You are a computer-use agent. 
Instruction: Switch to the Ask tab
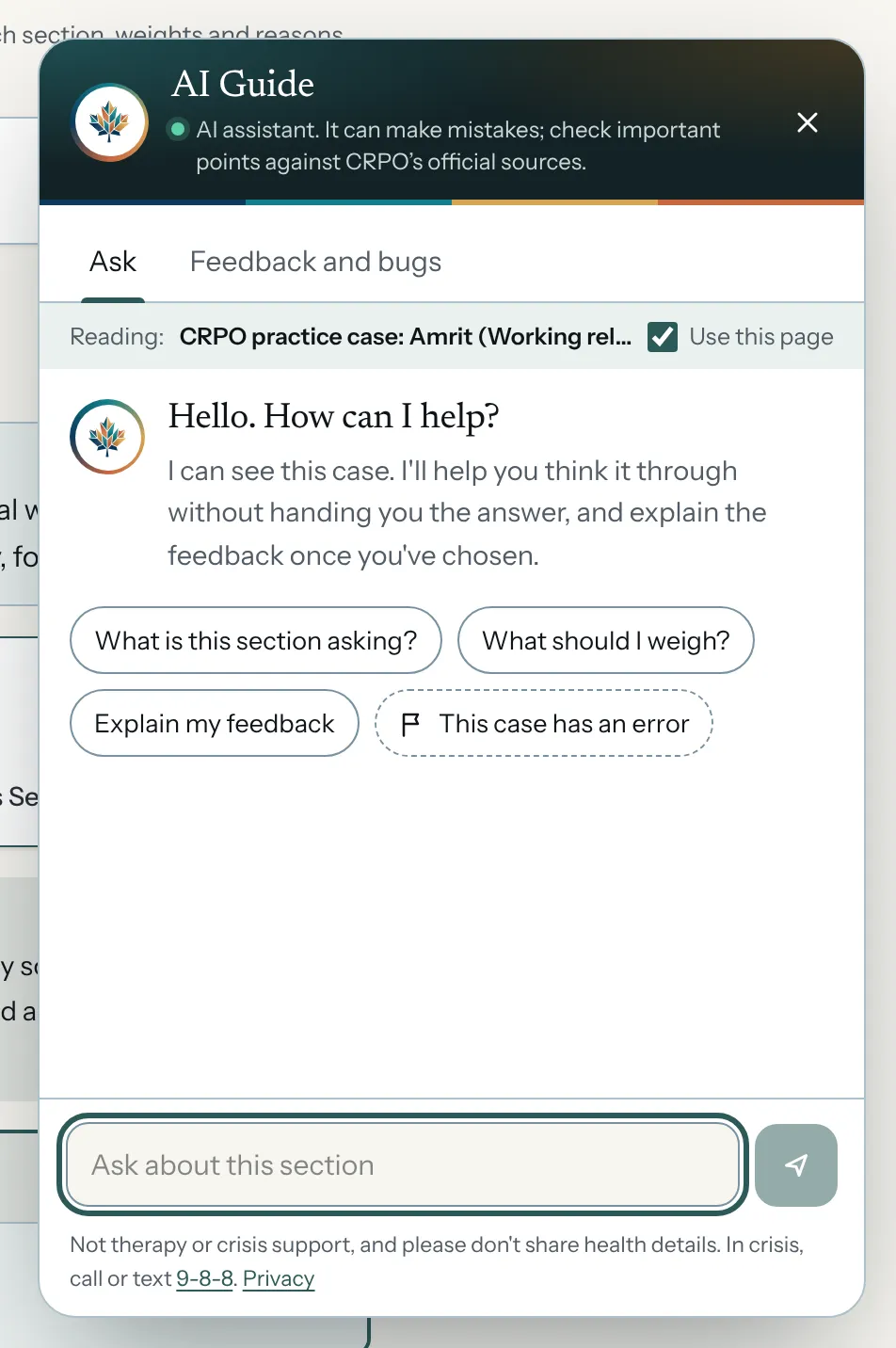(x=113, y=262)
